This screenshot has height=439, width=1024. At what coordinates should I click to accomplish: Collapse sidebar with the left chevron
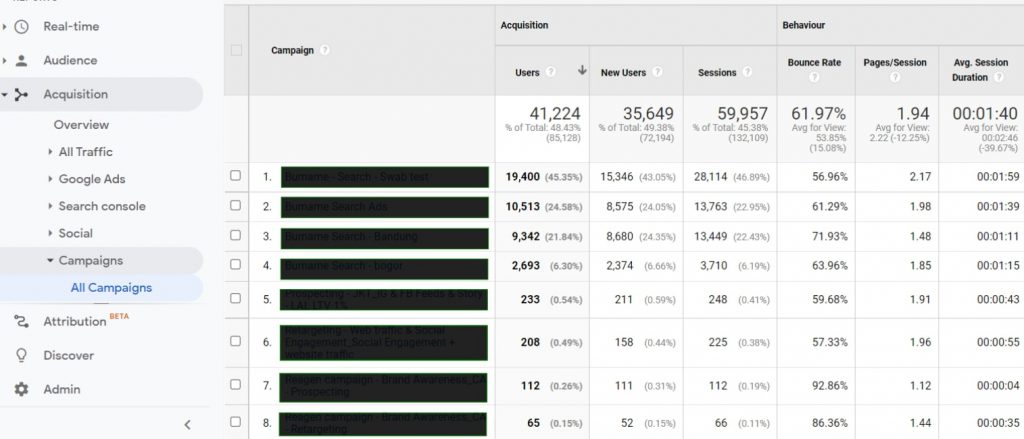point(187,425)
